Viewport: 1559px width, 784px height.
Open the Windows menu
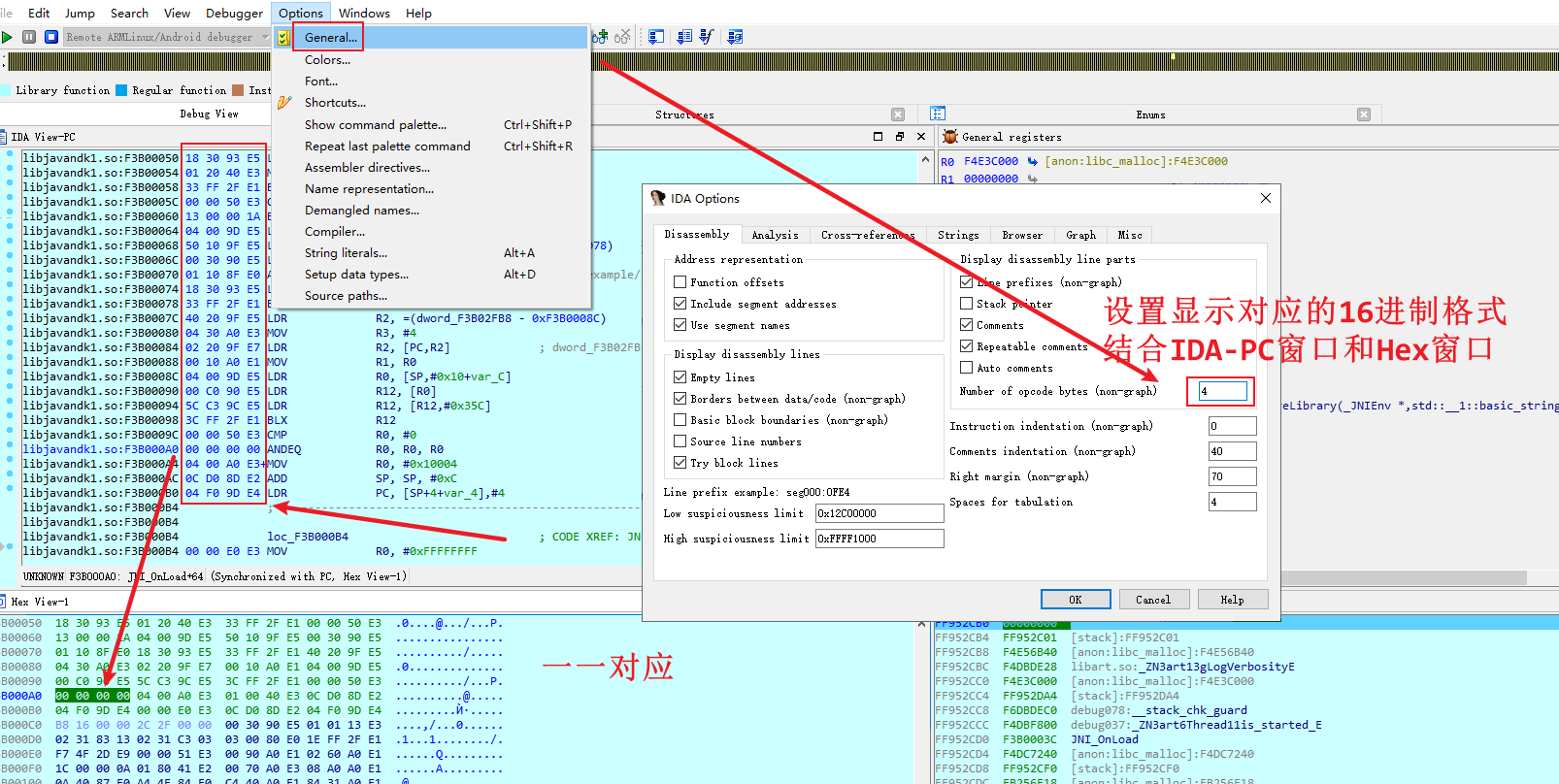pos(364,13)
